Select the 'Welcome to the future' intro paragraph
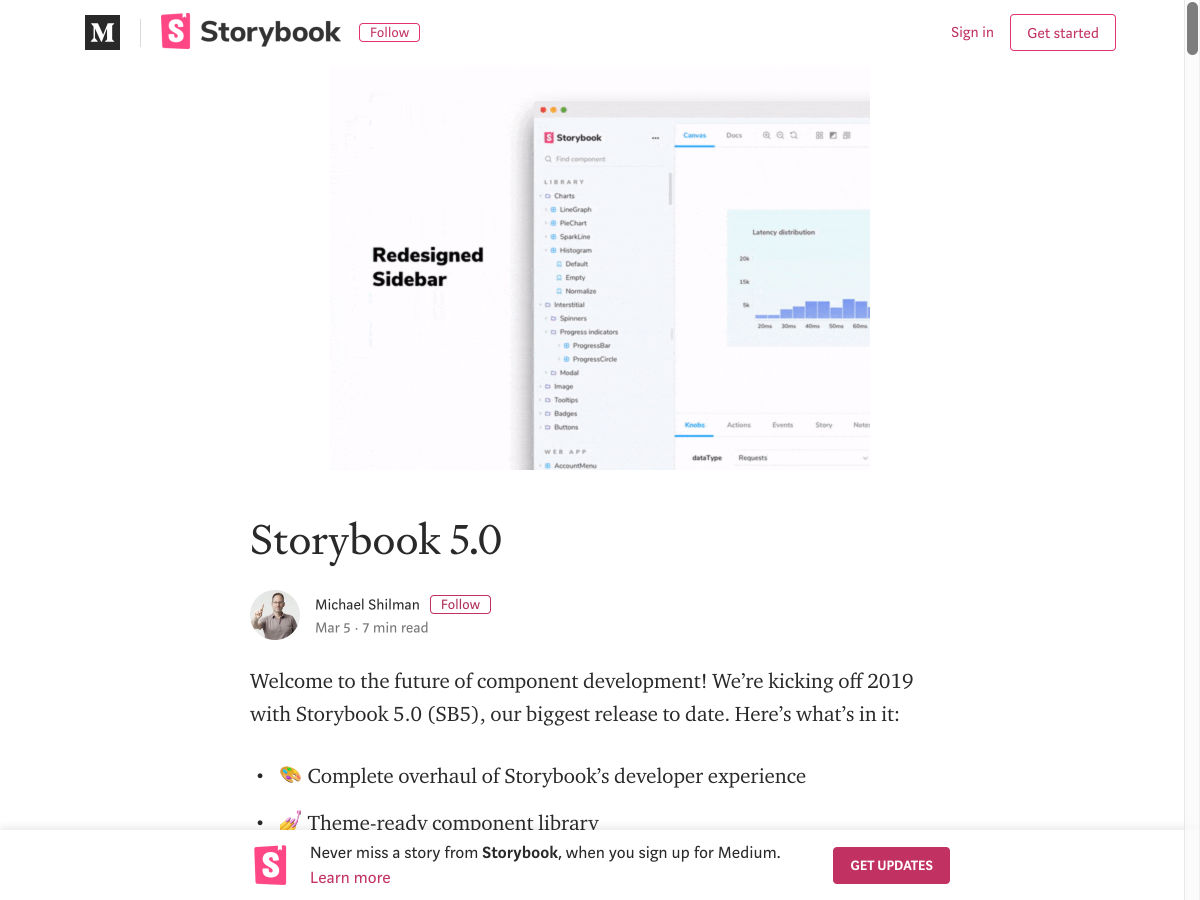1200x900 pixels. click(x=582, y=697)
